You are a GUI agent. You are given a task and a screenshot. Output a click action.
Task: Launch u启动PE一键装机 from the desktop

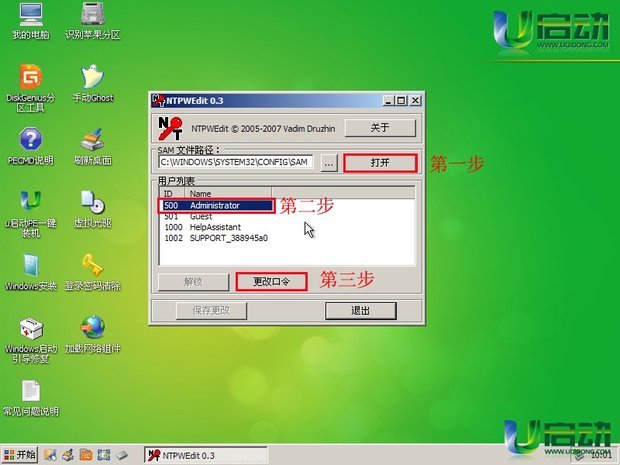30,214
